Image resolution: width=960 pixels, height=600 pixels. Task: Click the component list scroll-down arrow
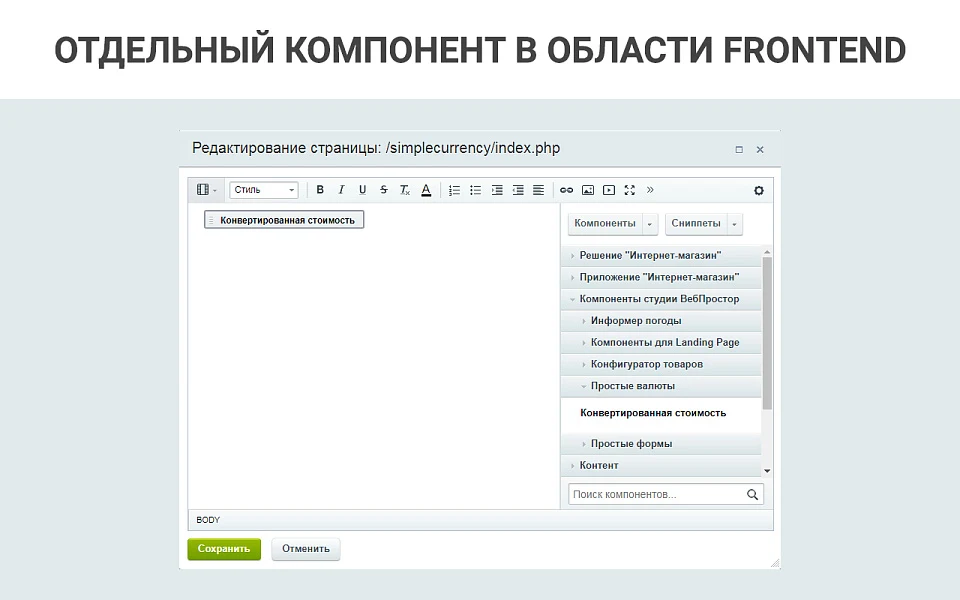pyautogui.click(x=767, y=471)
